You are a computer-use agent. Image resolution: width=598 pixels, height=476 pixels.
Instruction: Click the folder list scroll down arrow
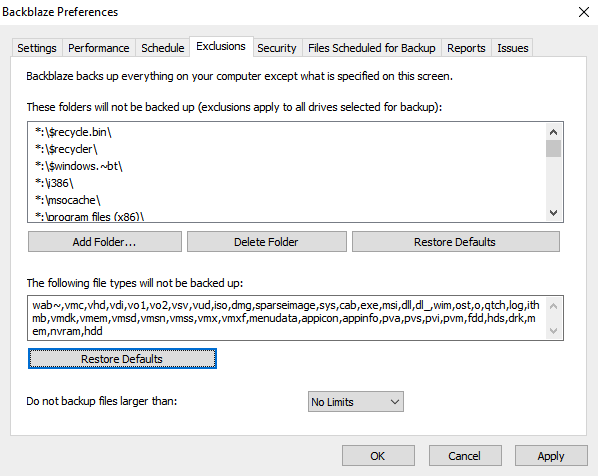tap(553, 213)
